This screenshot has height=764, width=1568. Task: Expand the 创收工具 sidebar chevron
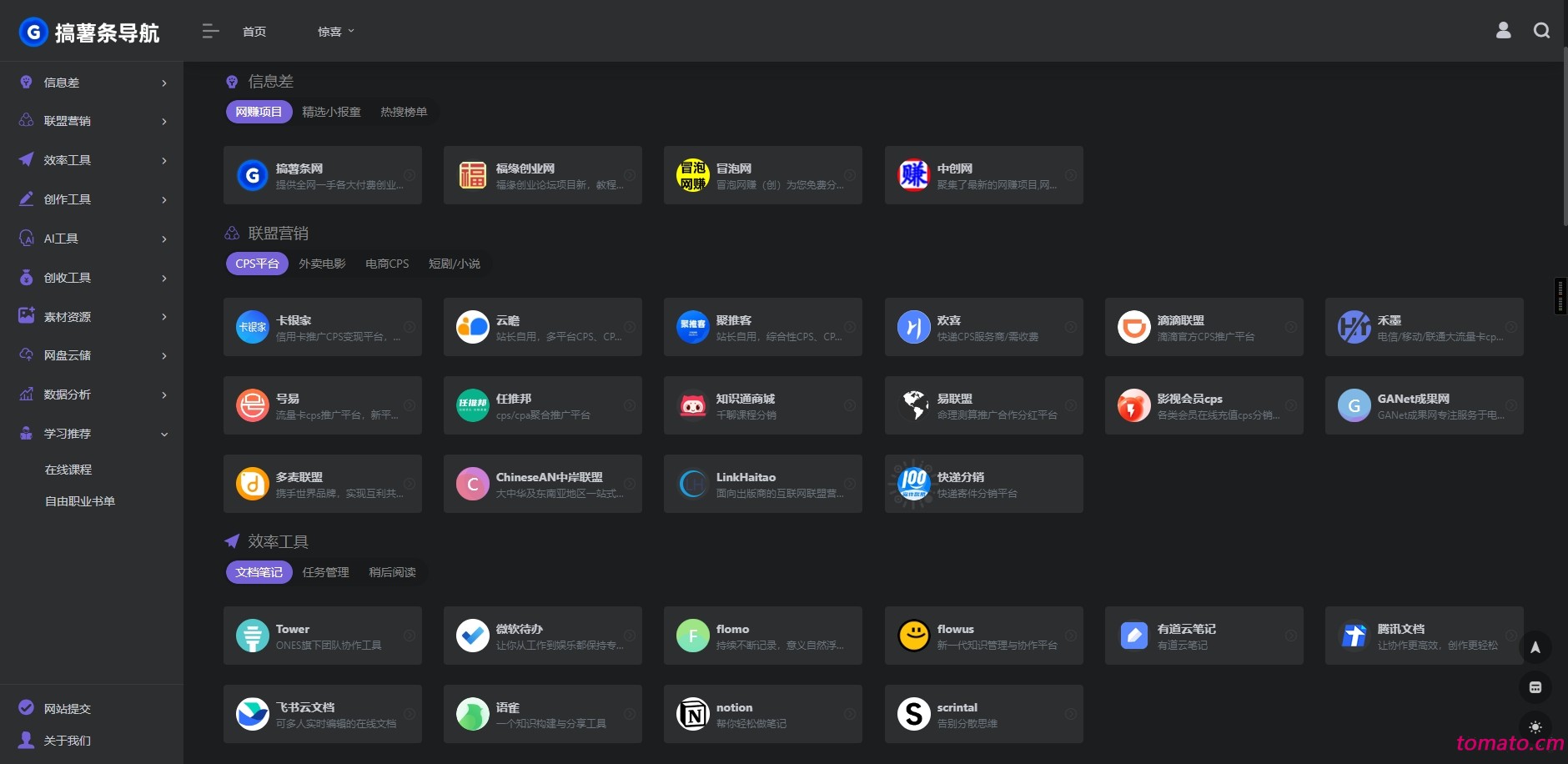point(164,278)
